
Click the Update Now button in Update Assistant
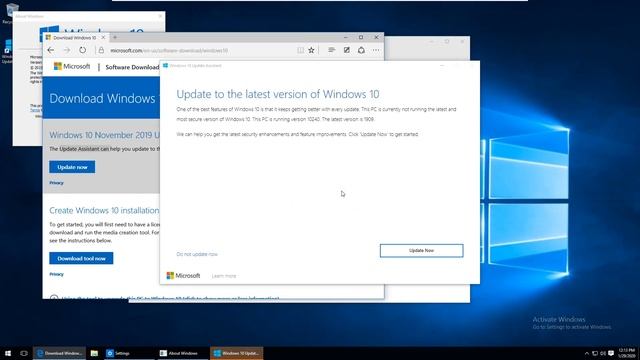[421, 251]
